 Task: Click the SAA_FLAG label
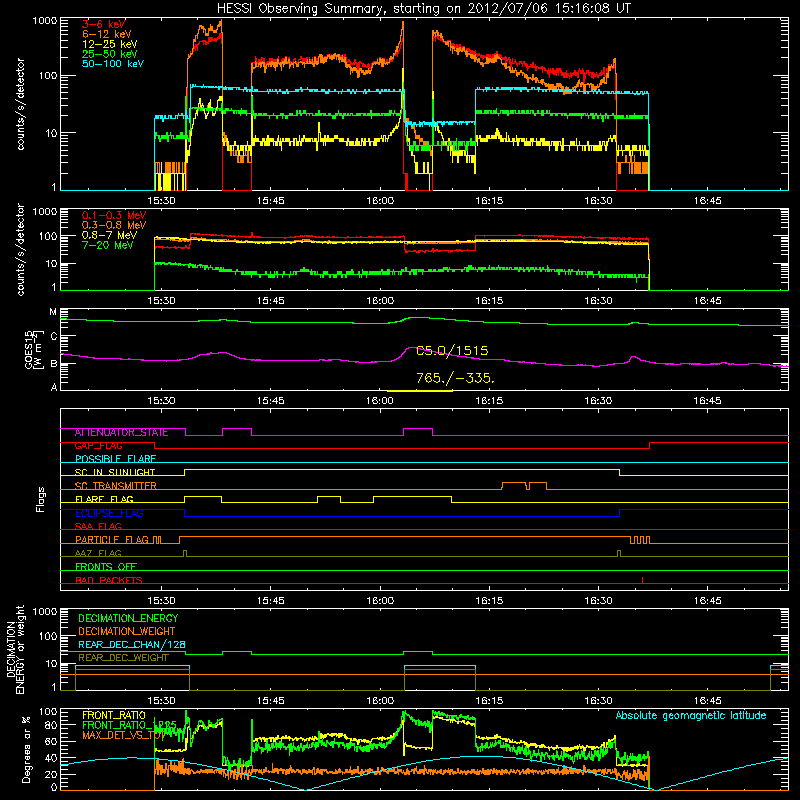point(98,527)
